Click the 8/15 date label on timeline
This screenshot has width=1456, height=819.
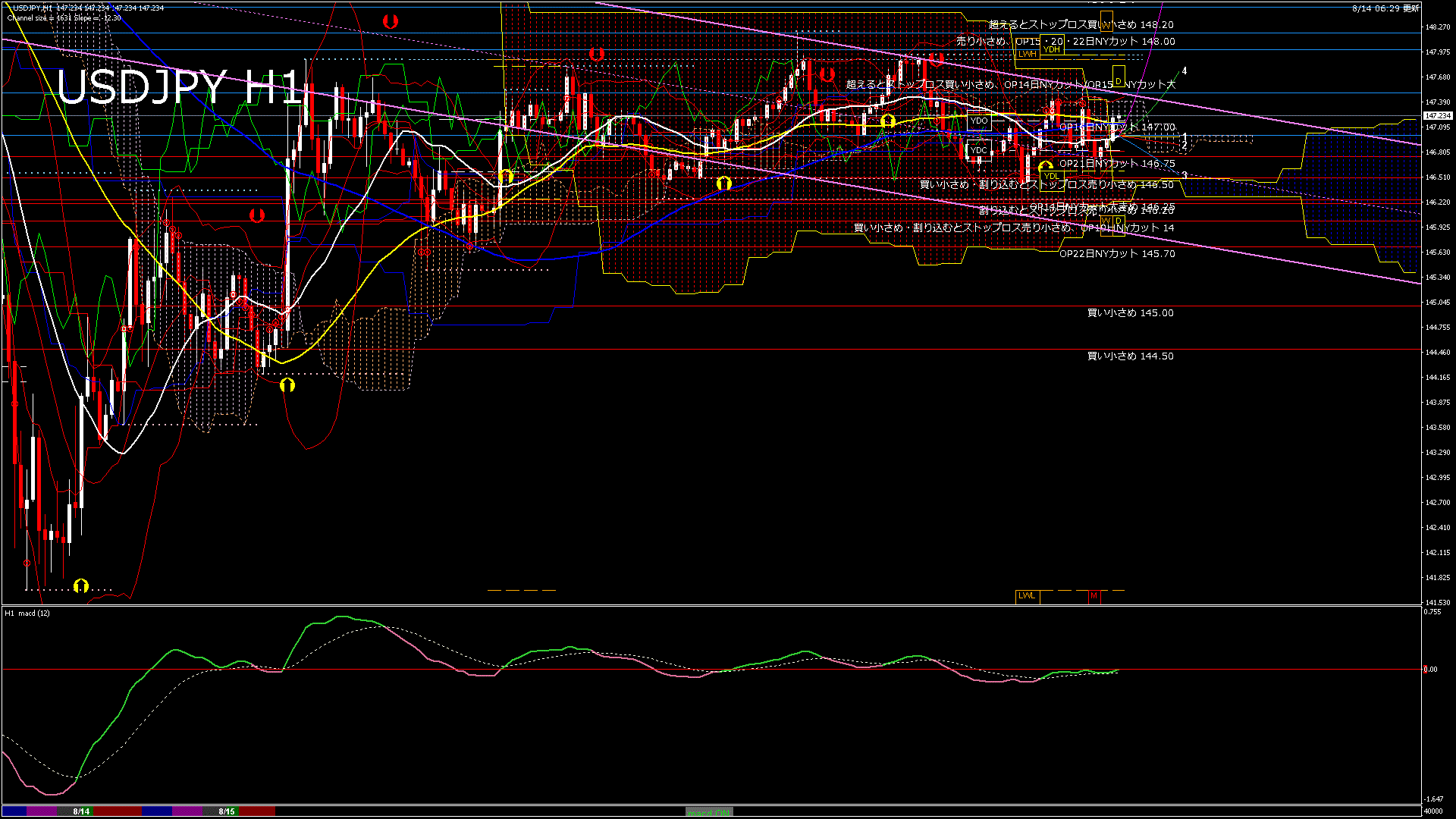tap(227, 811)
